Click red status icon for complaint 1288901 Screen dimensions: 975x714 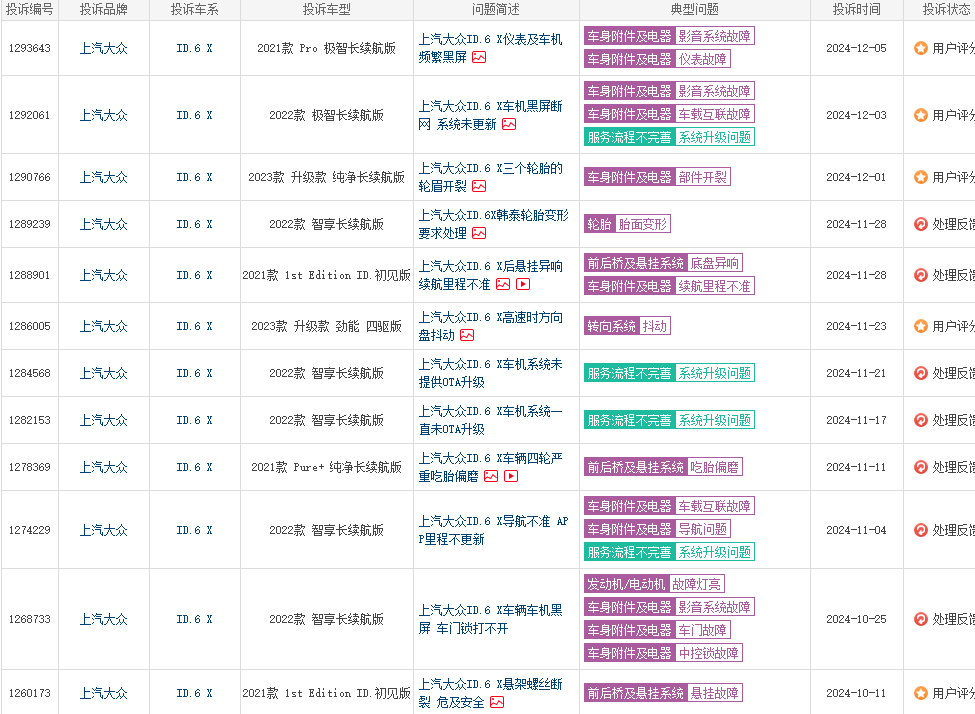point(921,275)
